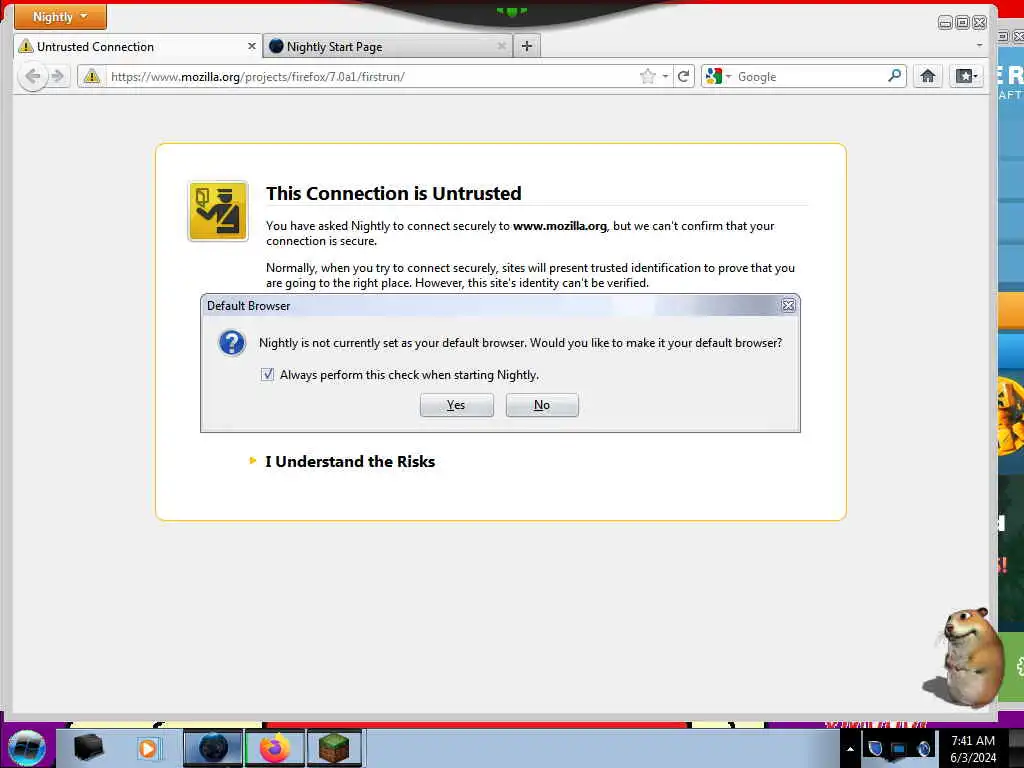
Task: Open the Minecraft grass block taskbar icon
Action: 334,748
